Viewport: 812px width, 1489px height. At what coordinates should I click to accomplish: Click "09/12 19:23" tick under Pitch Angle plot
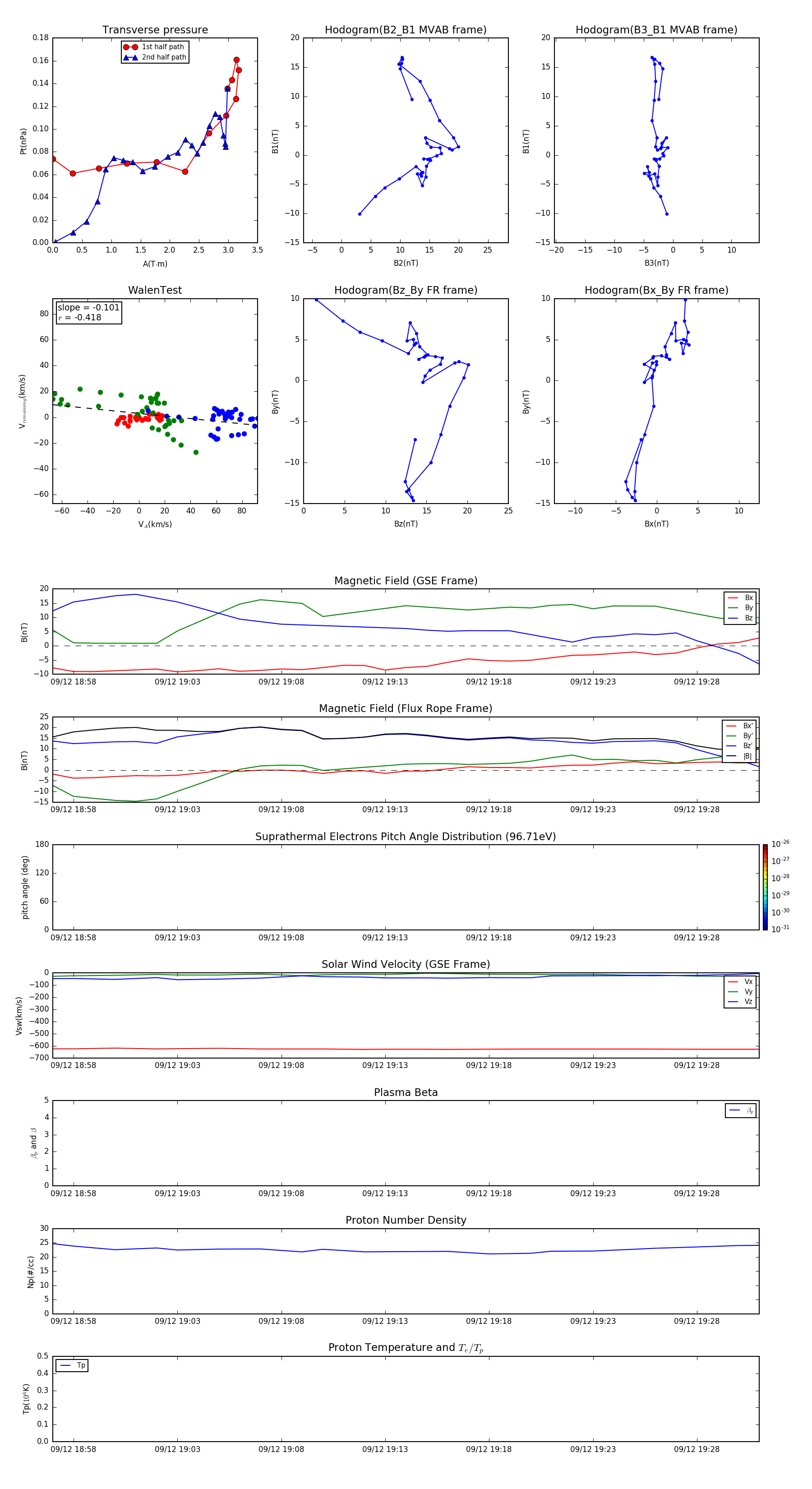pos(593,938)
